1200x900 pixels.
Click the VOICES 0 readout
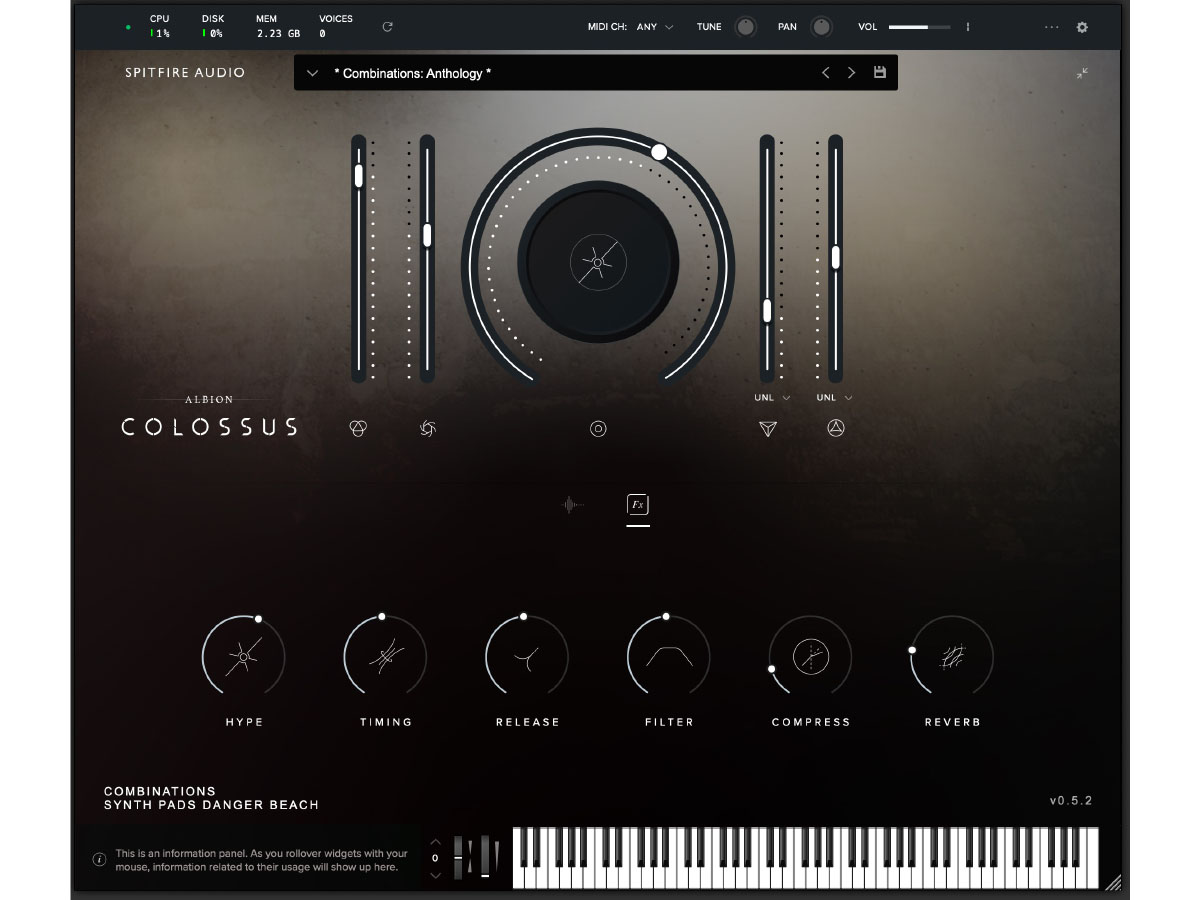pyautogui.click(x=335, y=26)
